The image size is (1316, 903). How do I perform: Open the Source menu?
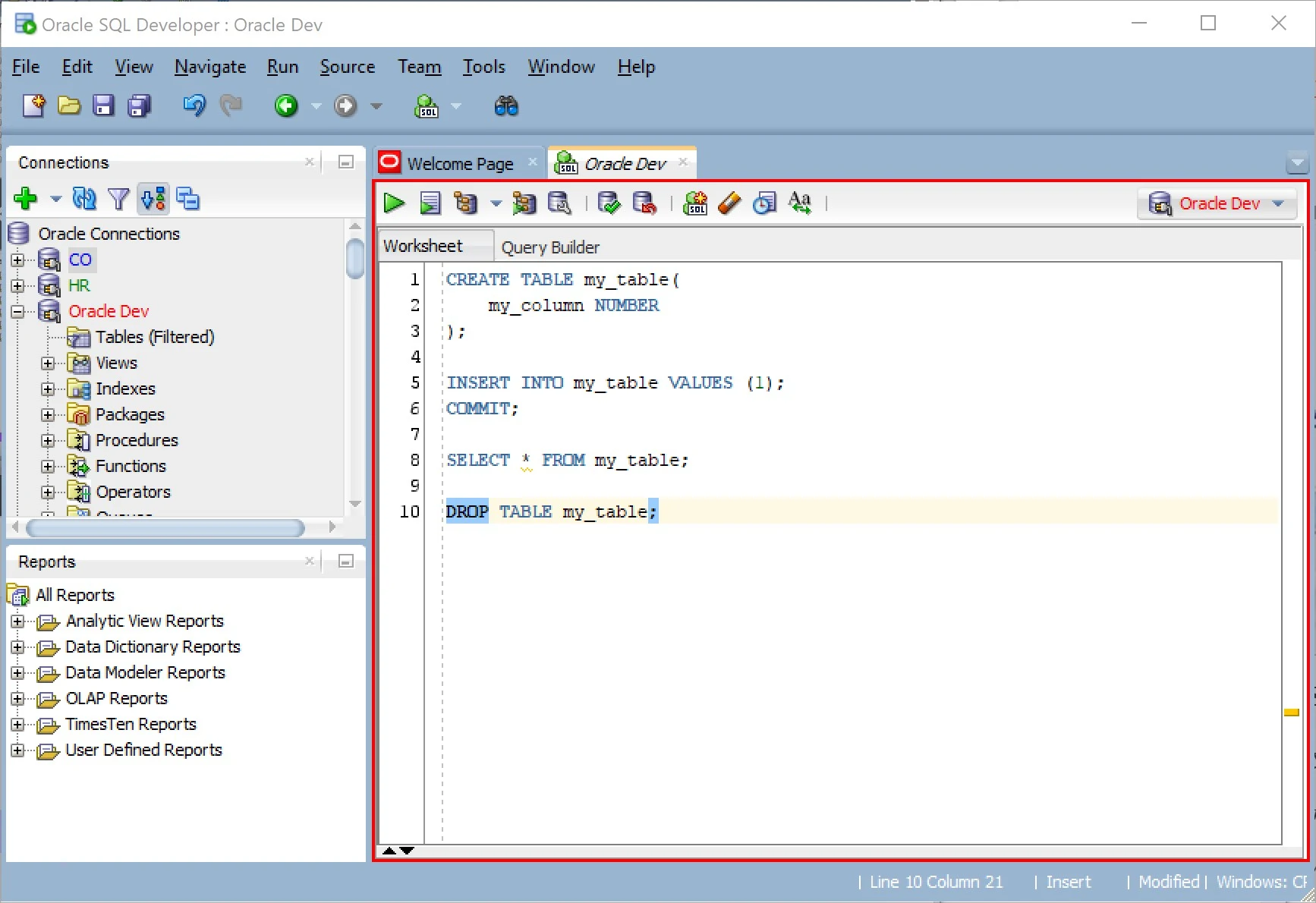pos(348,67)
